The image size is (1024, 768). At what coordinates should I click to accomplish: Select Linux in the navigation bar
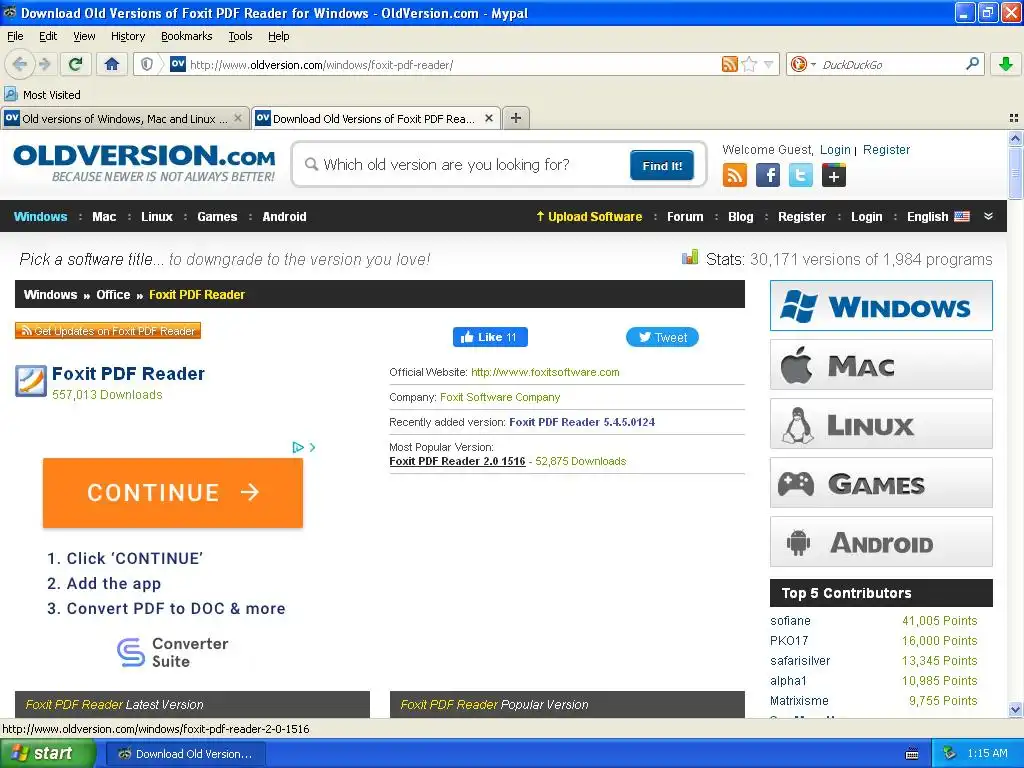(157, 217)
